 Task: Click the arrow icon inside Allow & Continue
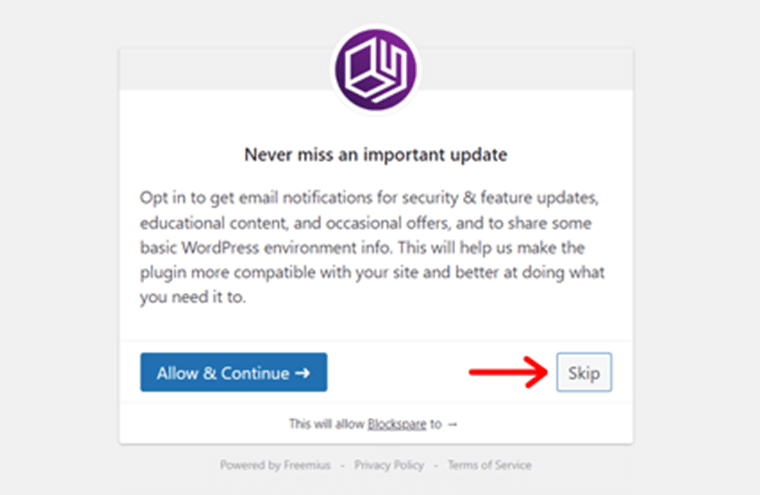[x=302, y=373]
